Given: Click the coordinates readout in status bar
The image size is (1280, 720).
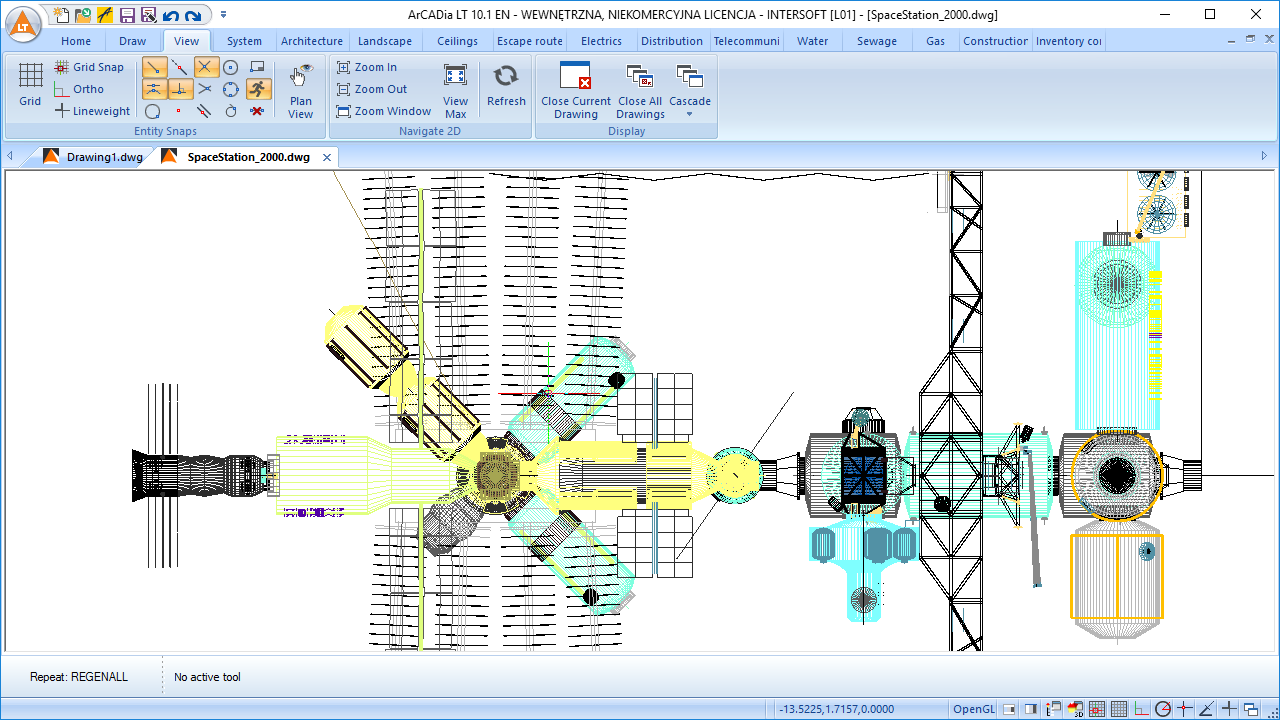Looking at the screenshot, I should coord(838,709).
